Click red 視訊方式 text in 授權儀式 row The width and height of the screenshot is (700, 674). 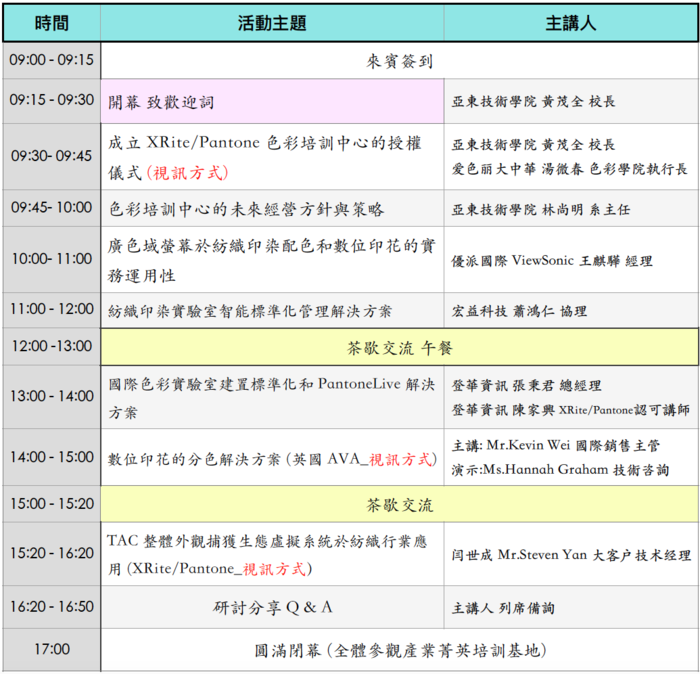(187, 172)
